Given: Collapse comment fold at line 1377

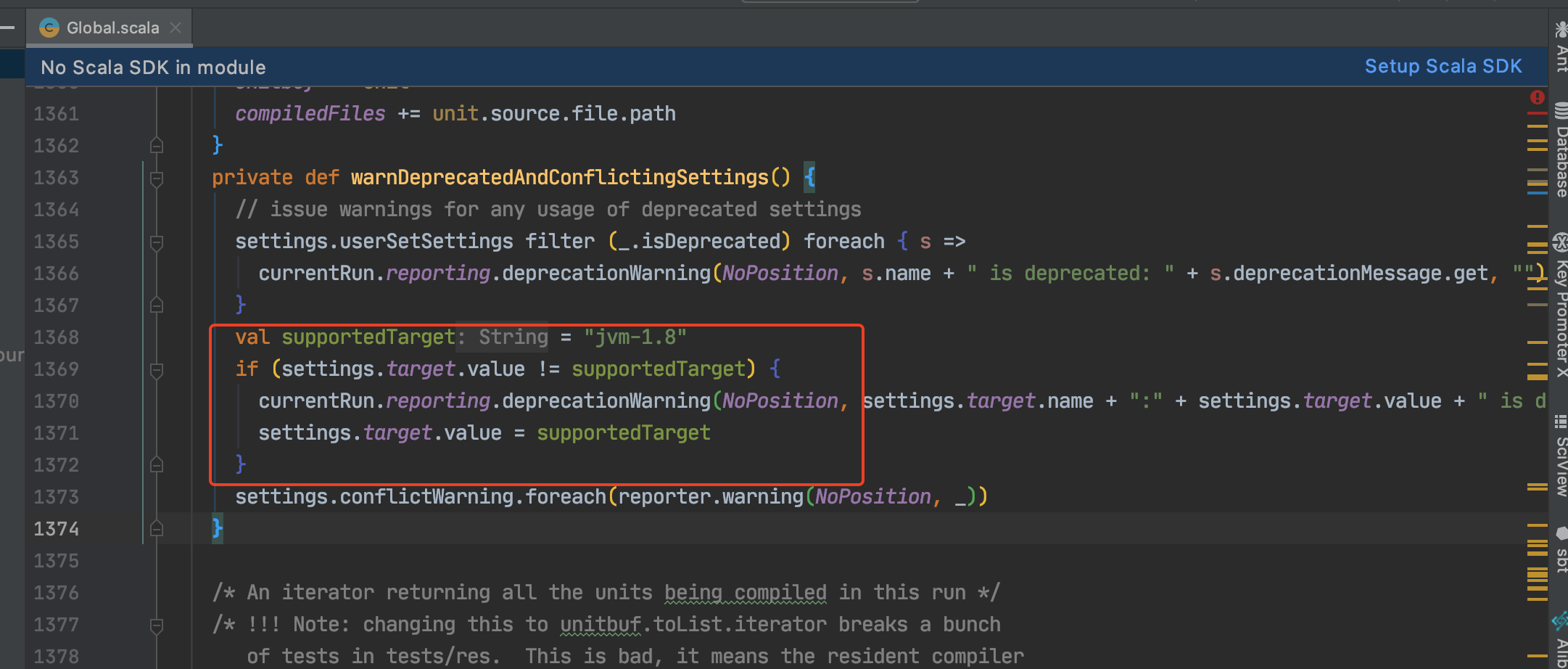Looking at the screenshot, I should [156, 625].
